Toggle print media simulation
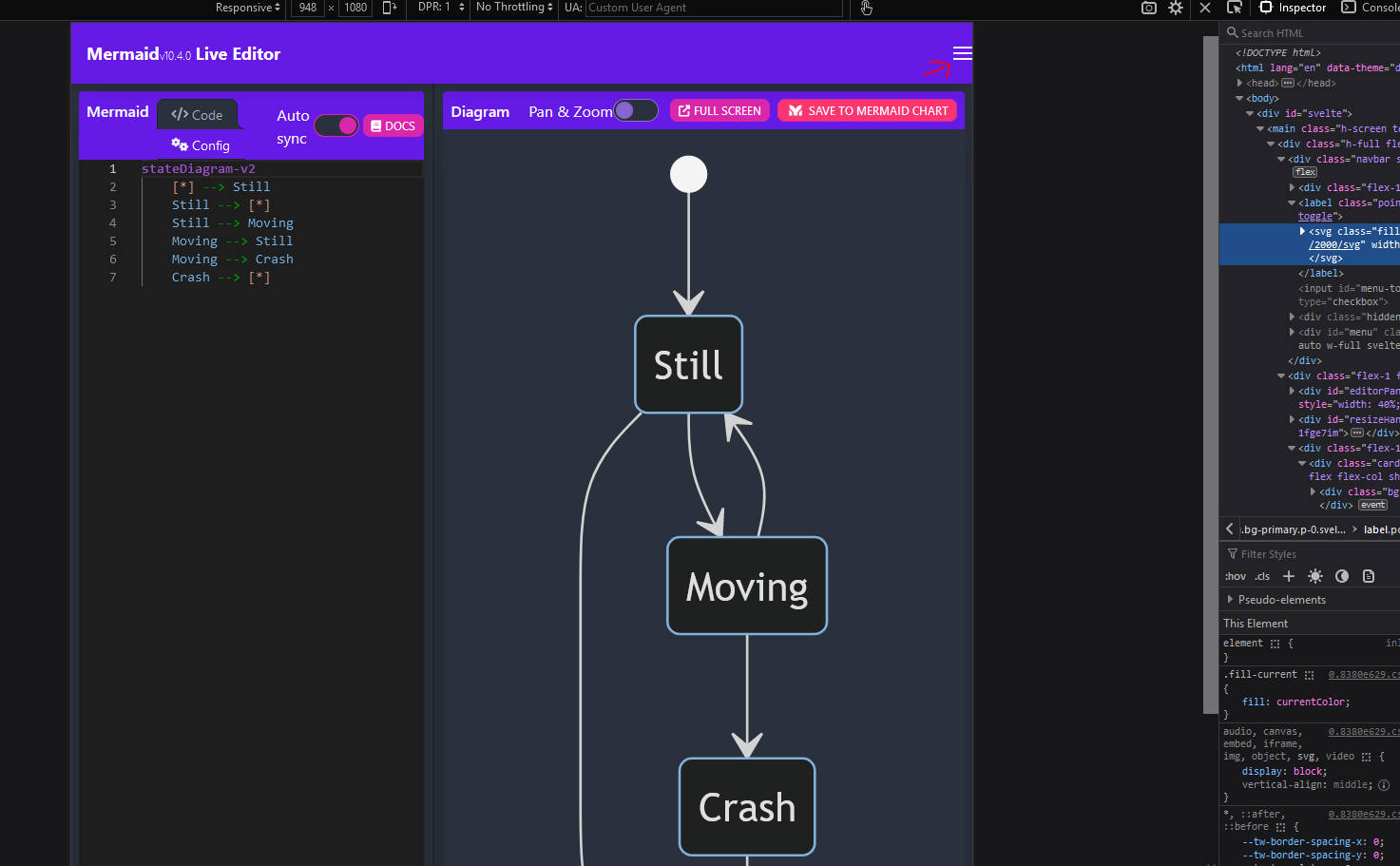 (x=1368, y=575)
